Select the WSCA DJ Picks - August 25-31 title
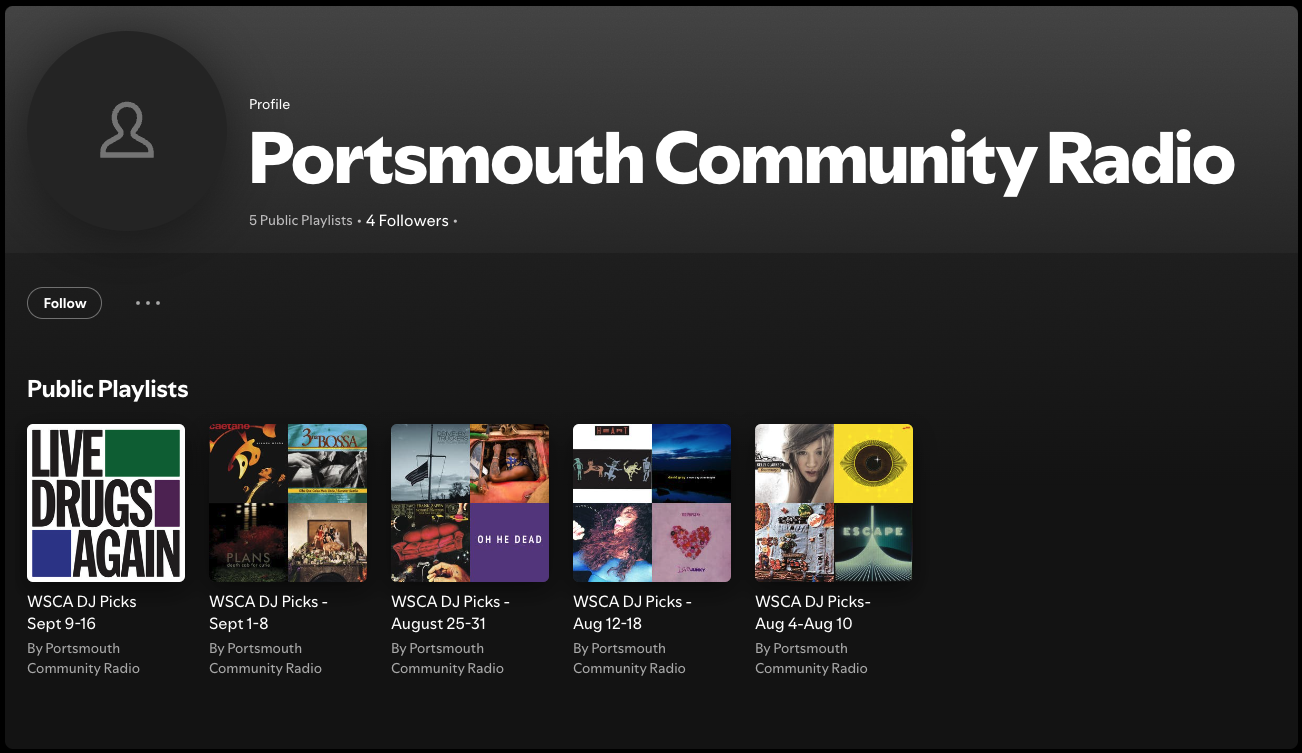 450,612
